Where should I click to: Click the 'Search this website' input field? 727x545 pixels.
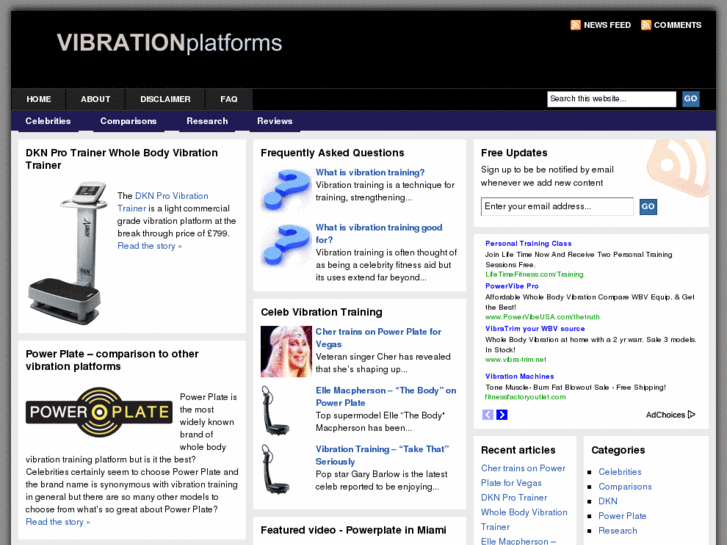pos(611,99)
